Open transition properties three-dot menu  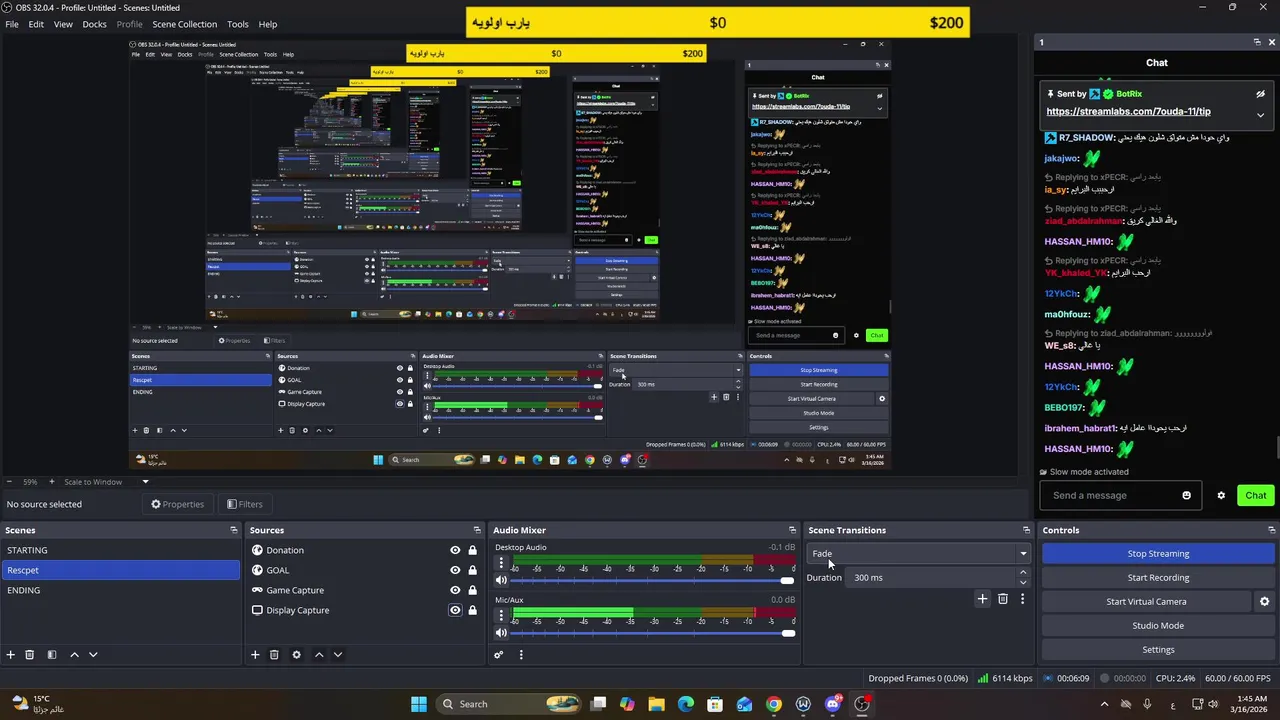coord(1022,599)
